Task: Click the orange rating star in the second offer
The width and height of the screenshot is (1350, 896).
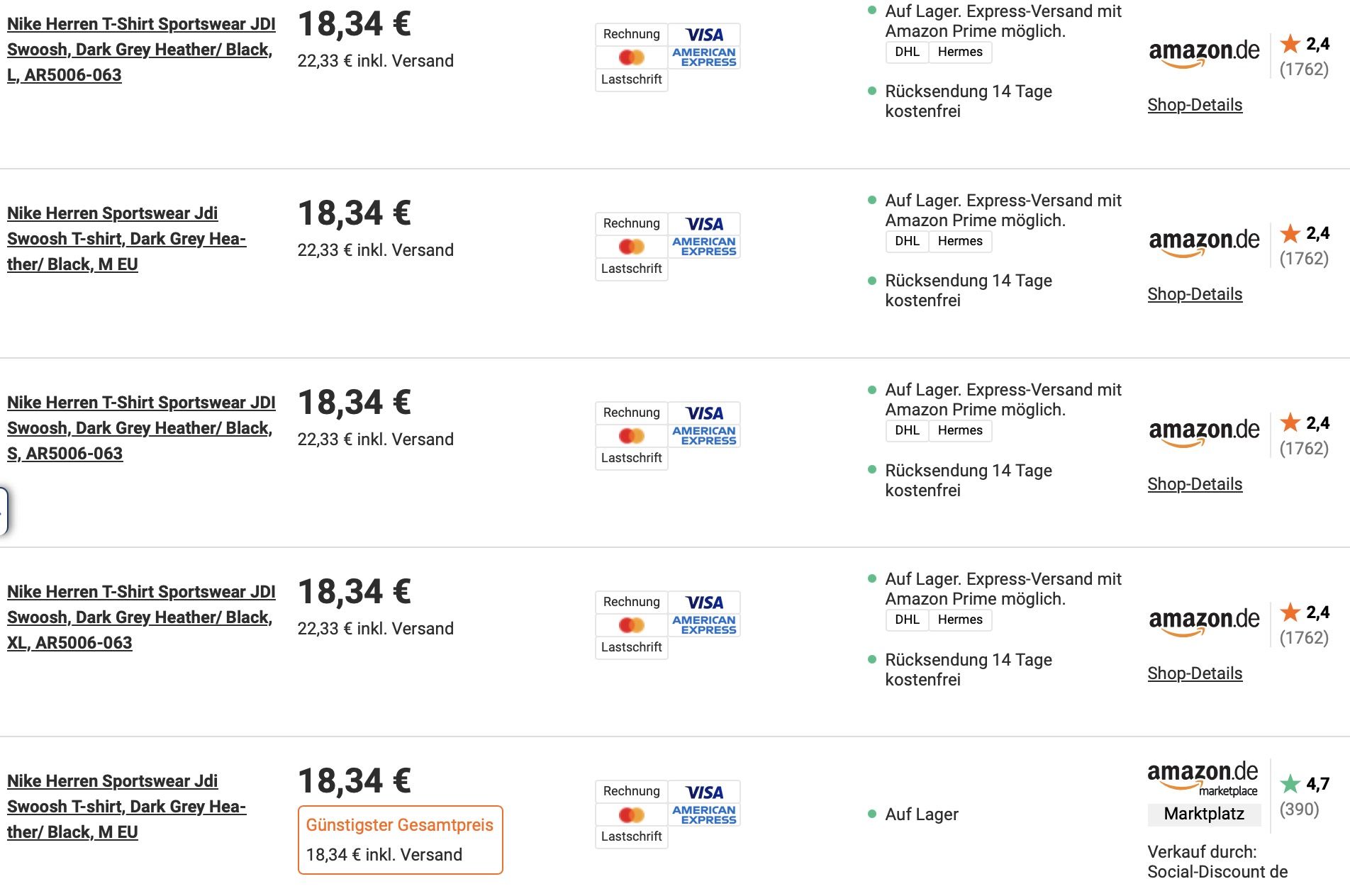Action: 1290,233
